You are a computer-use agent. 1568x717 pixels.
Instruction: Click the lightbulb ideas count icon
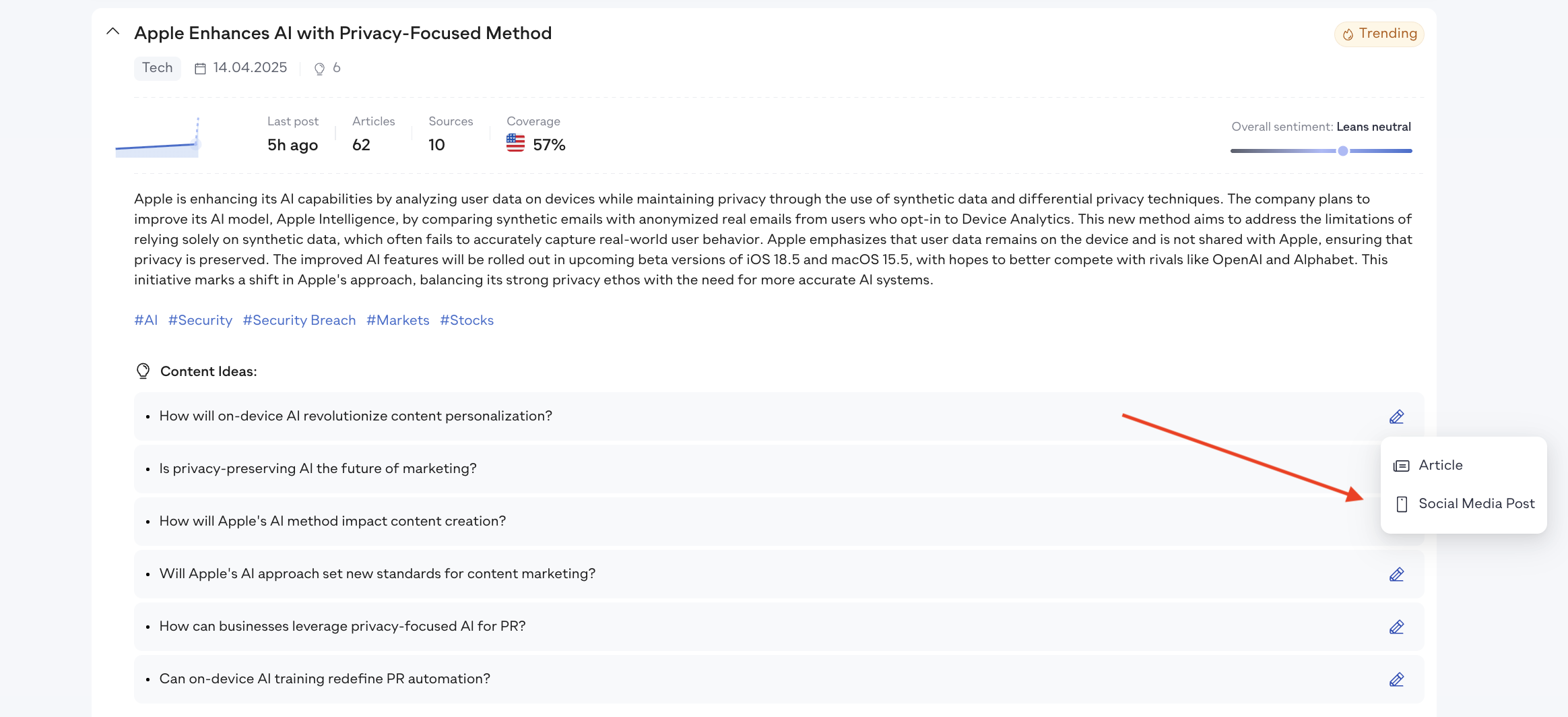319,69
